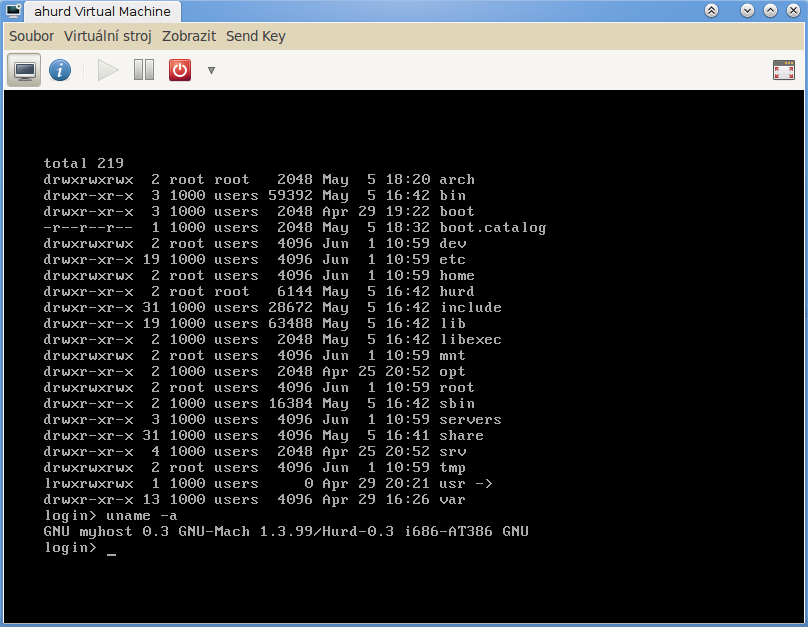Minimize the virtual machine window
The width and height of the screenshot is (808, 627).
(x=747, y=10)
